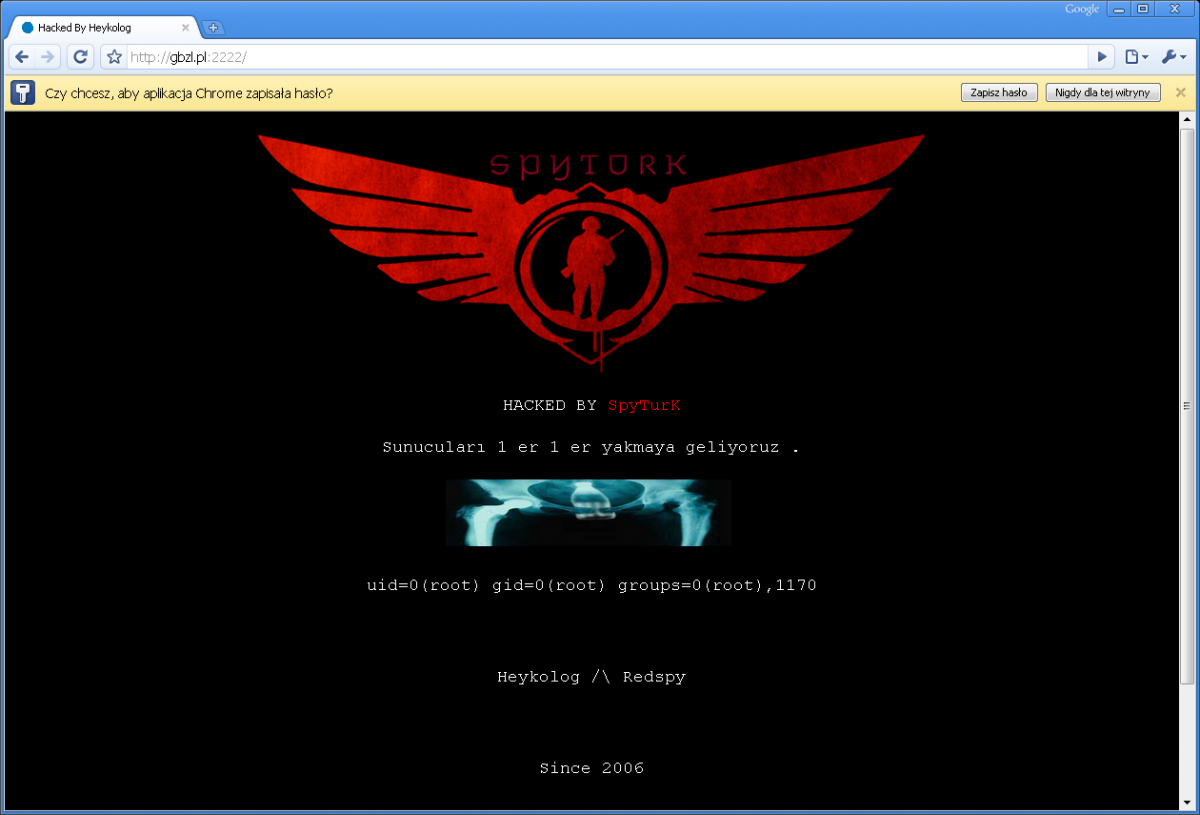Click the key icon in password bar

tap(23, 93)
